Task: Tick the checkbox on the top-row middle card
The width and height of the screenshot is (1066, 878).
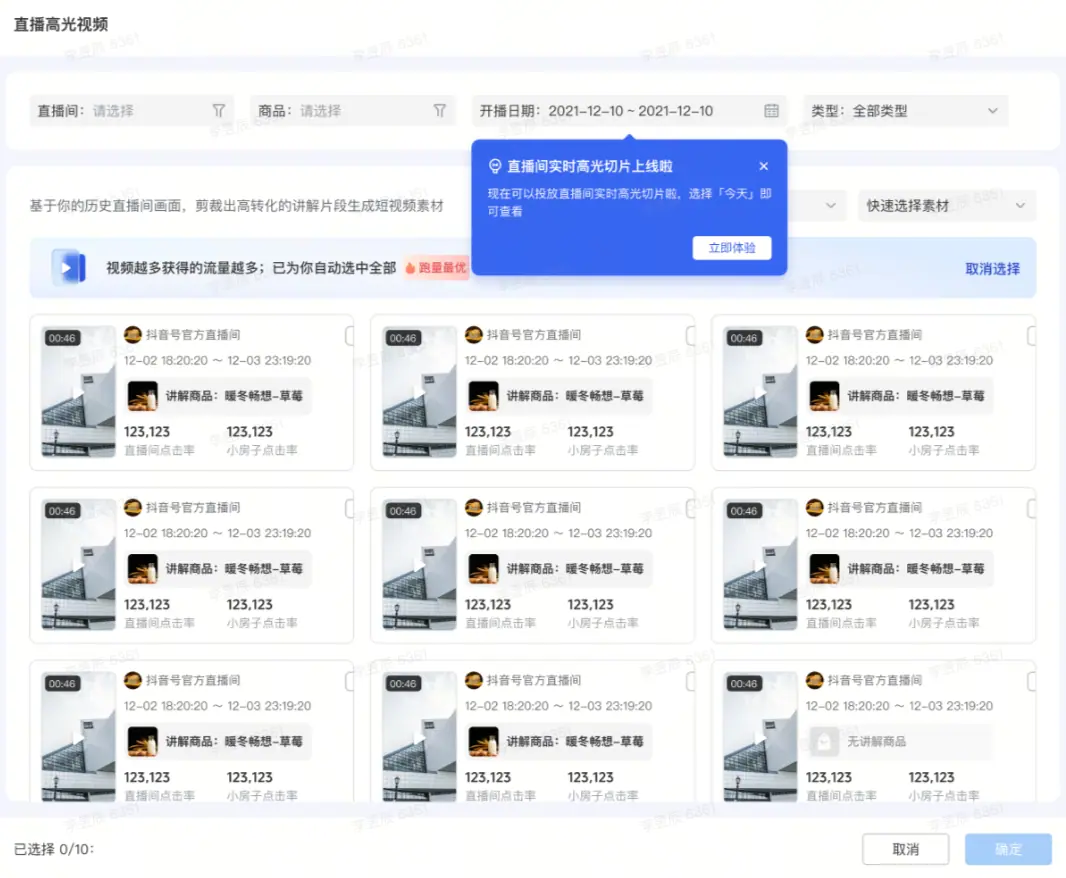Action: [691, 335]
